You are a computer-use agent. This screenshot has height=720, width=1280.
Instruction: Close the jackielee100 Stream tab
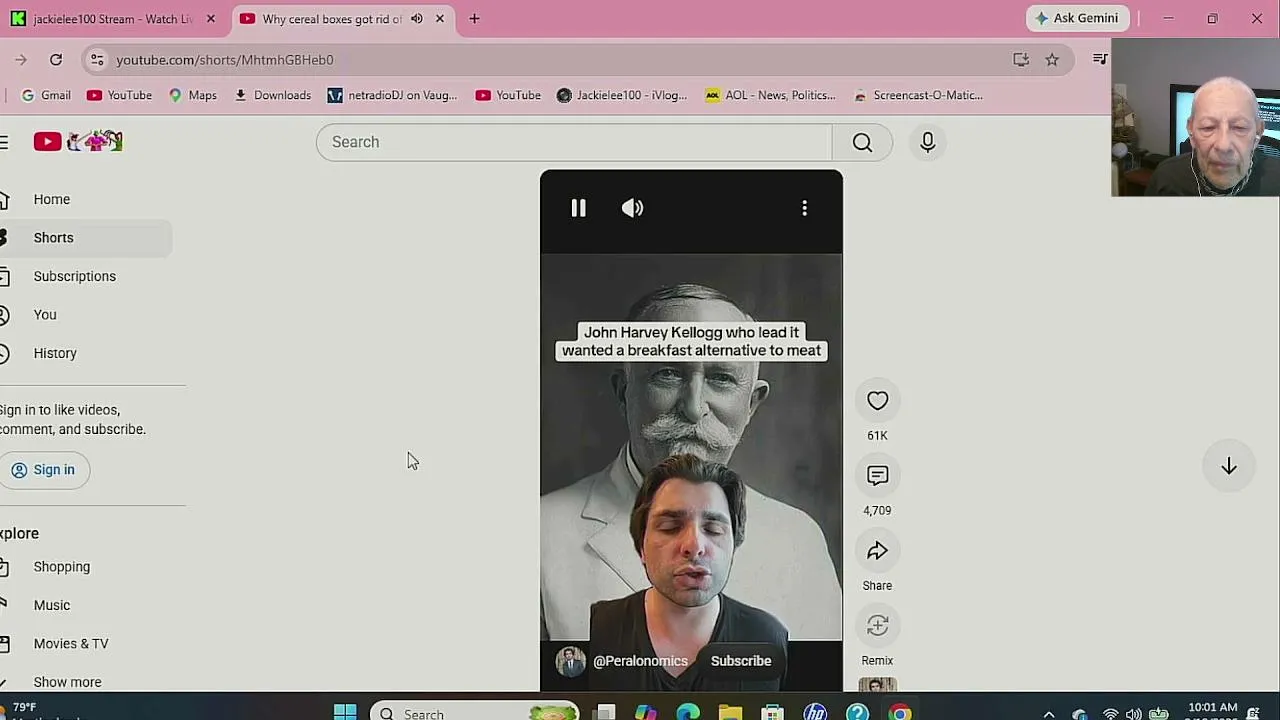(210, 19)
